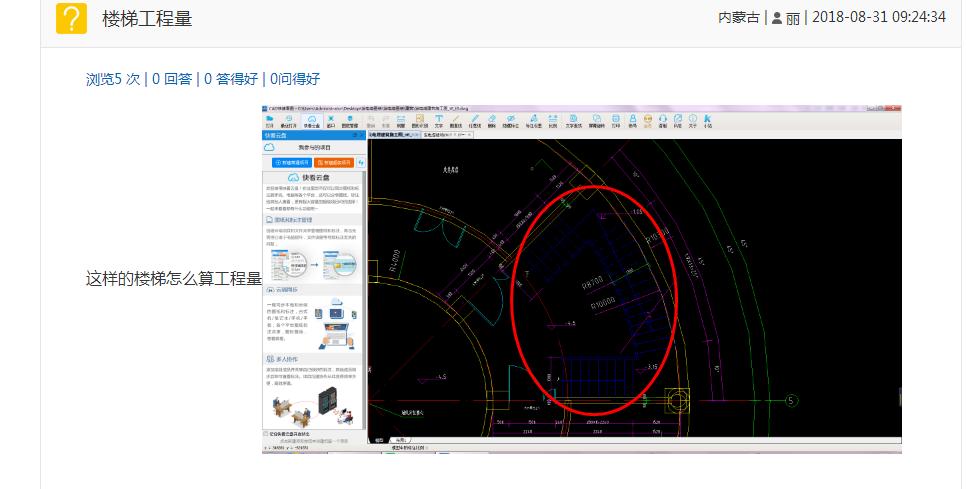This screenshot has width=966, height=489.
Task: Switch to the 布局1 tab under the drawing
Action: click(x=401, y=440)
